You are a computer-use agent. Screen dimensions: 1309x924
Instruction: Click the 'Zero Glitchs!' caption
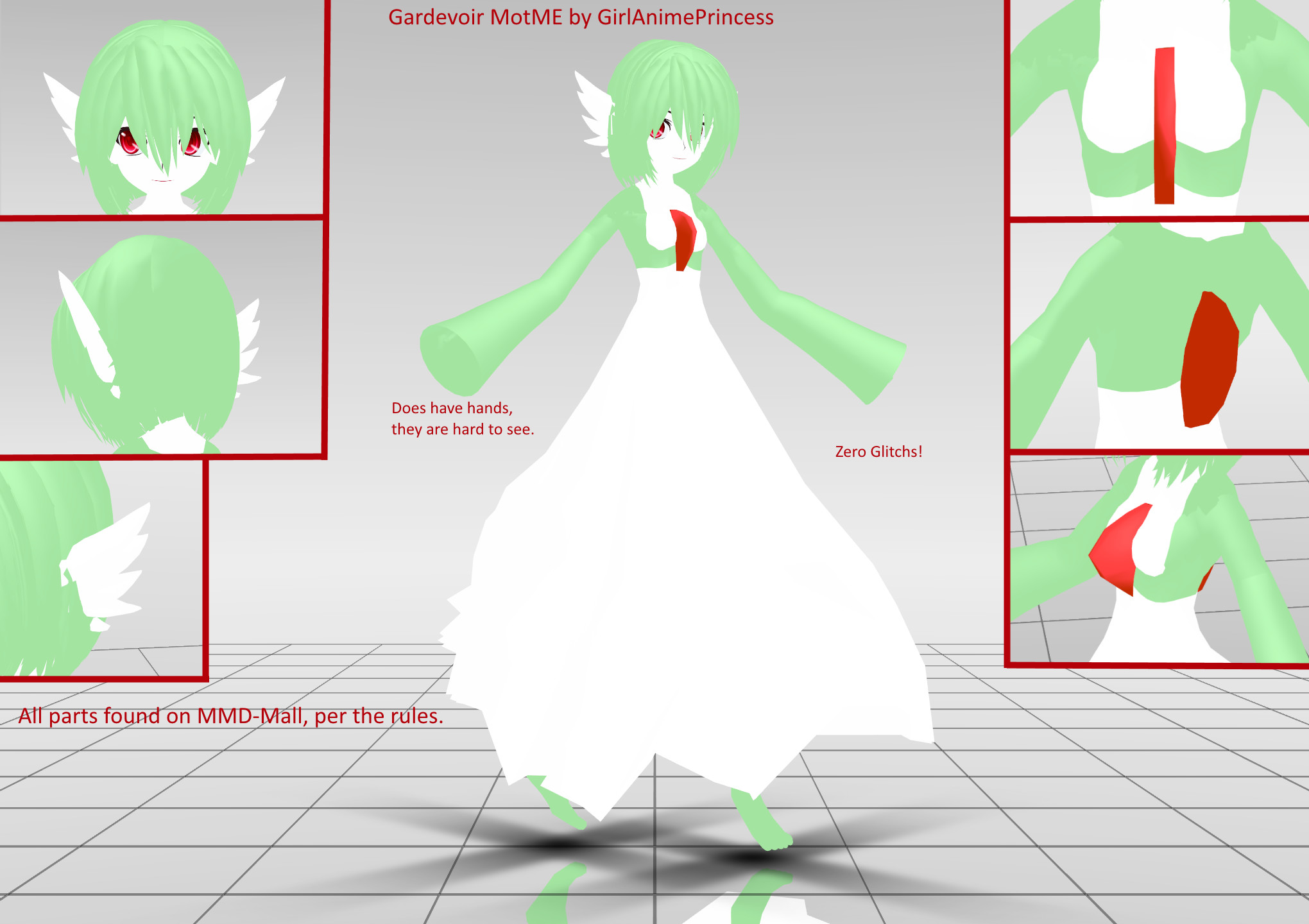pos(878,452)
